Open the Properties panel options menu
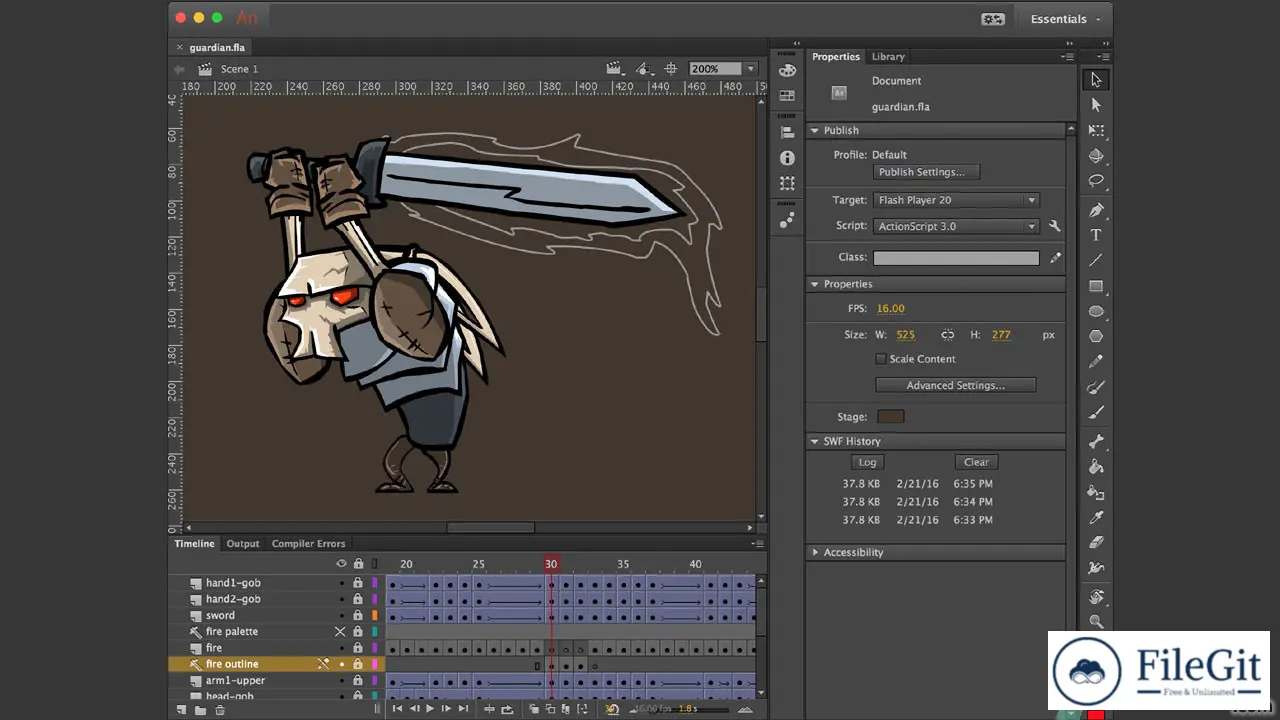1280x720 pixels. point(1068,57)
